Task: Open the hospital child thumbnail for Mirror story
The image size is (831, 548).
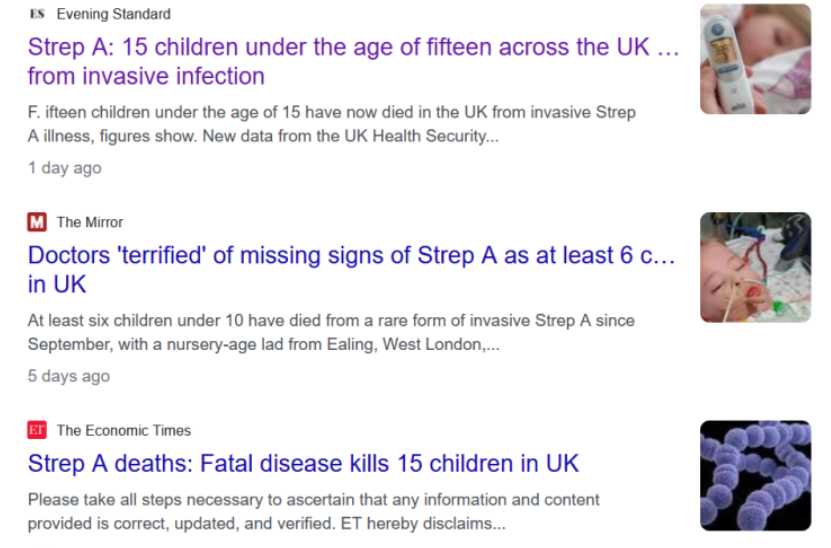Action: 755,267
